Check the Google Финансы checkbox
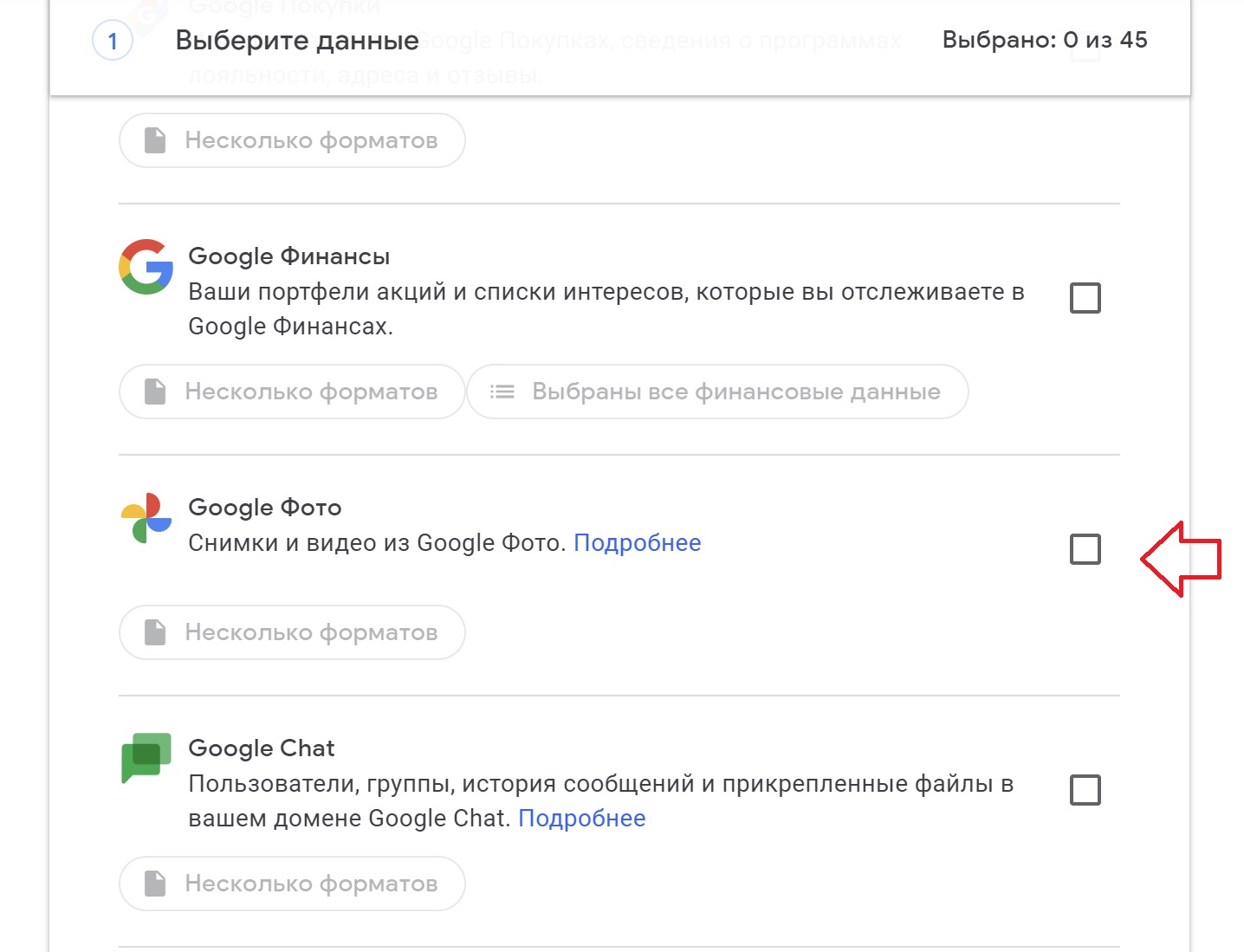This screenshot has height=952, width=1244. [1085, 298]
